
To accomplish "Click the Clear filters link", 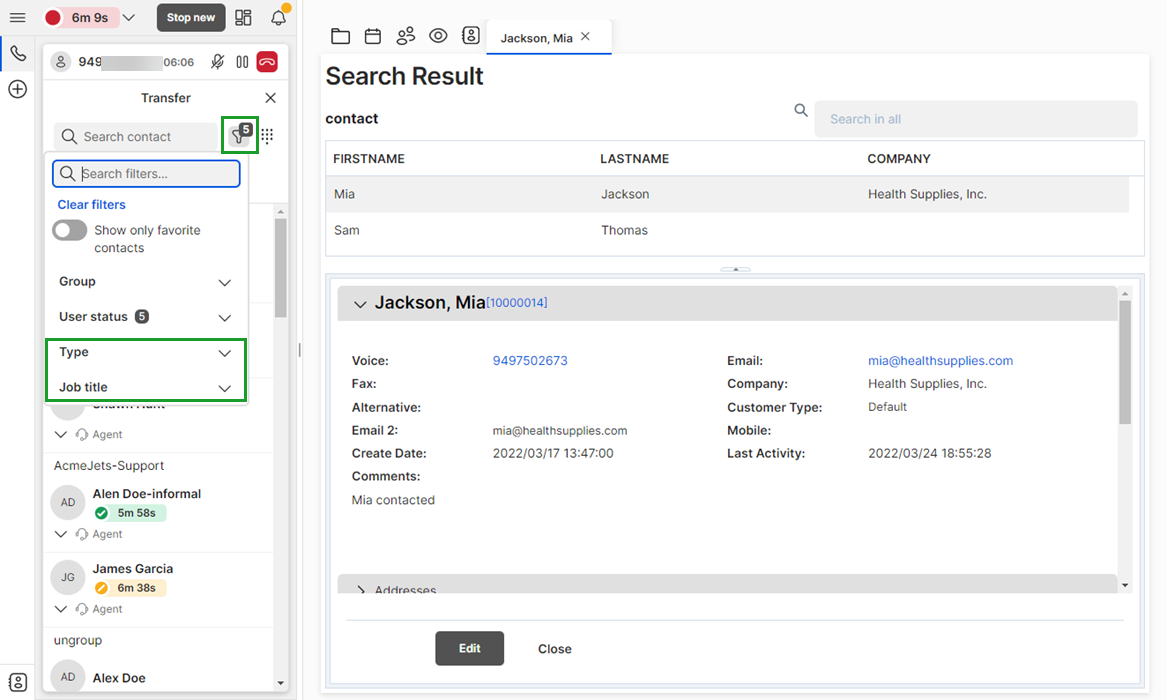I will pos(92,205).
